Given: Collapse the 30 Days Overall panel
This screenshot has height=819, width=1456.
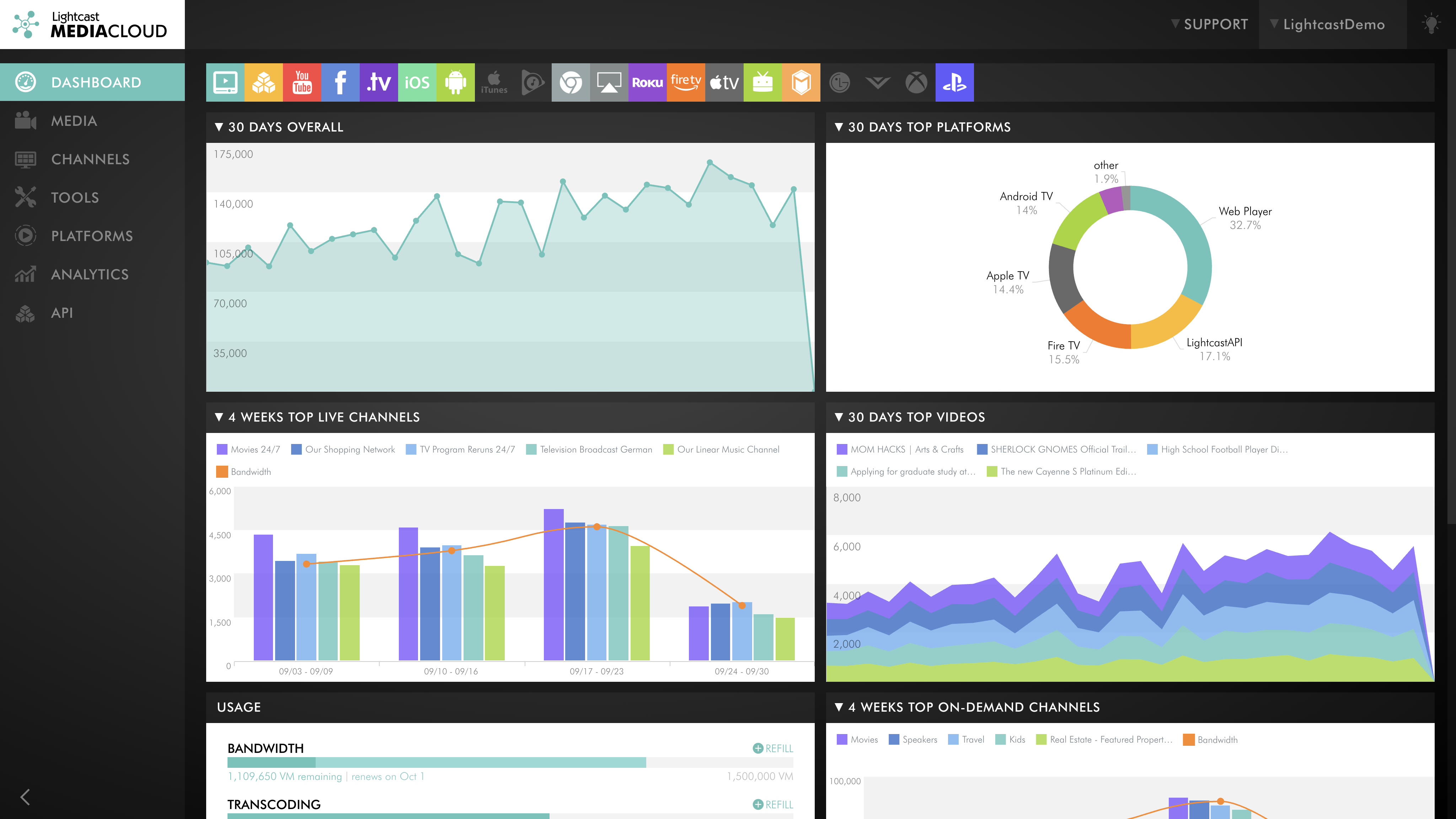Looking at the screenshot, I should coord(219,127).
